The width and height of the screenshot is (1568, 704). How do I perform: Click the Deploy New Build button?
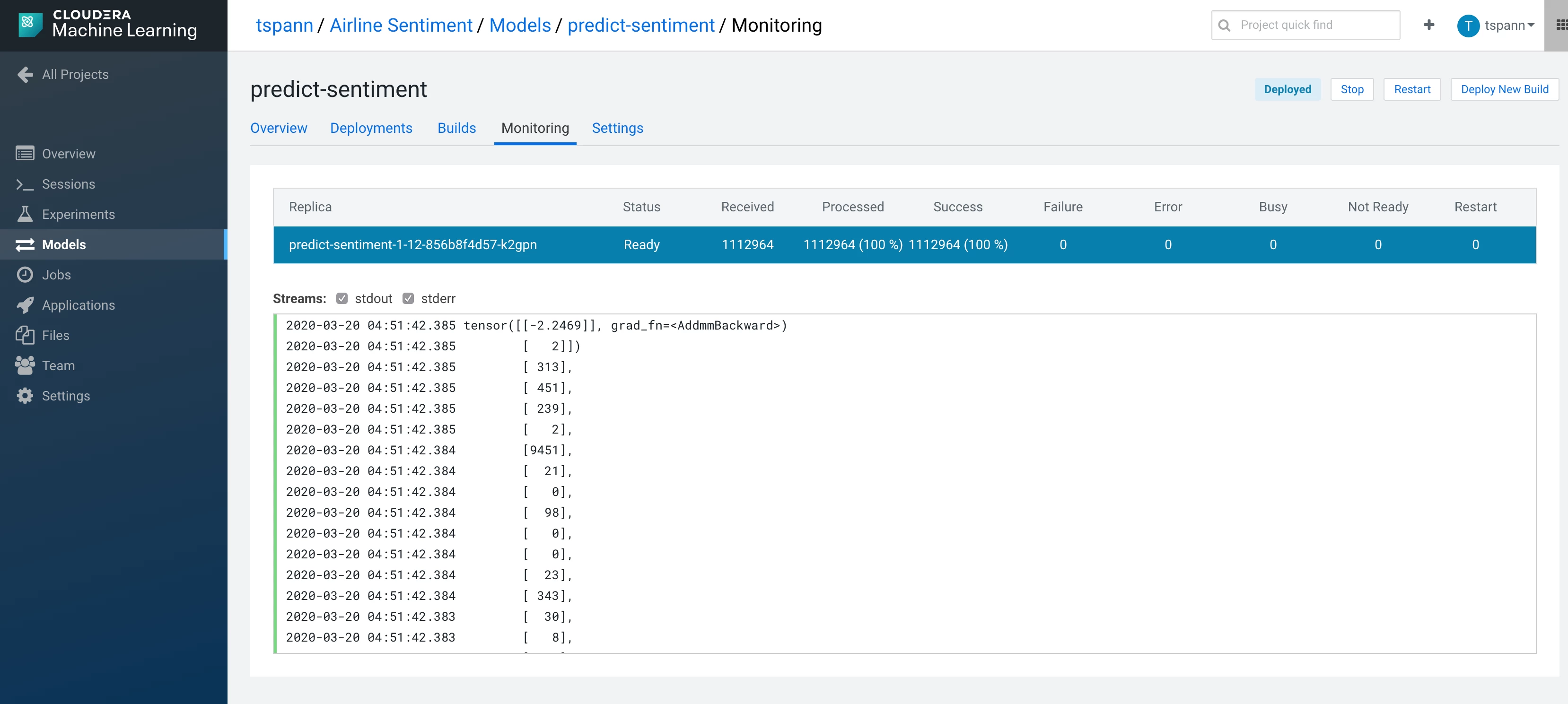(x=1504, y=89)
